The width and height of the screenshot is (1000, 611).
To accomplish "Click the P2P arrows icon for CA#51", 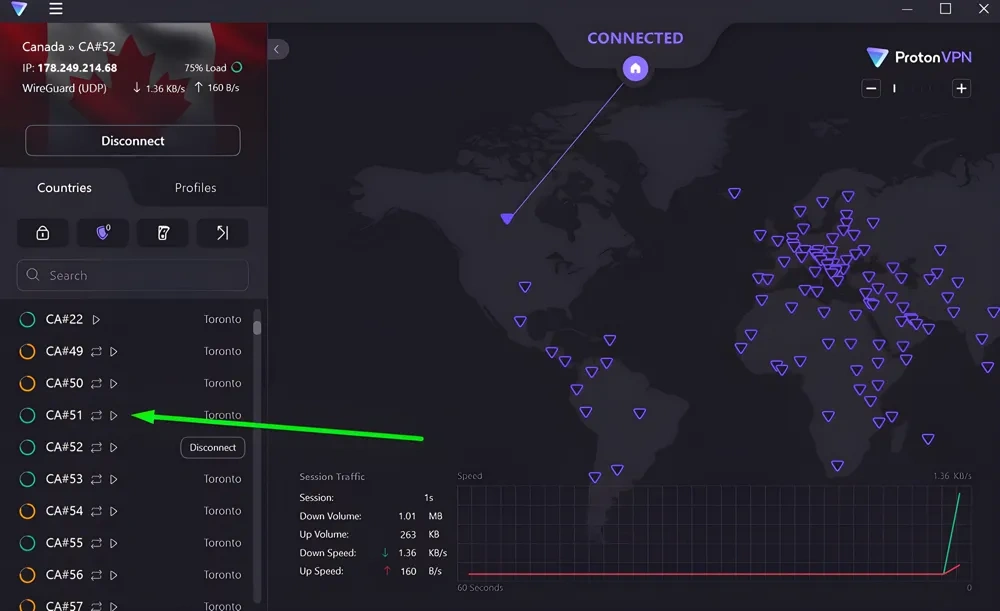I will coord(96,415).
